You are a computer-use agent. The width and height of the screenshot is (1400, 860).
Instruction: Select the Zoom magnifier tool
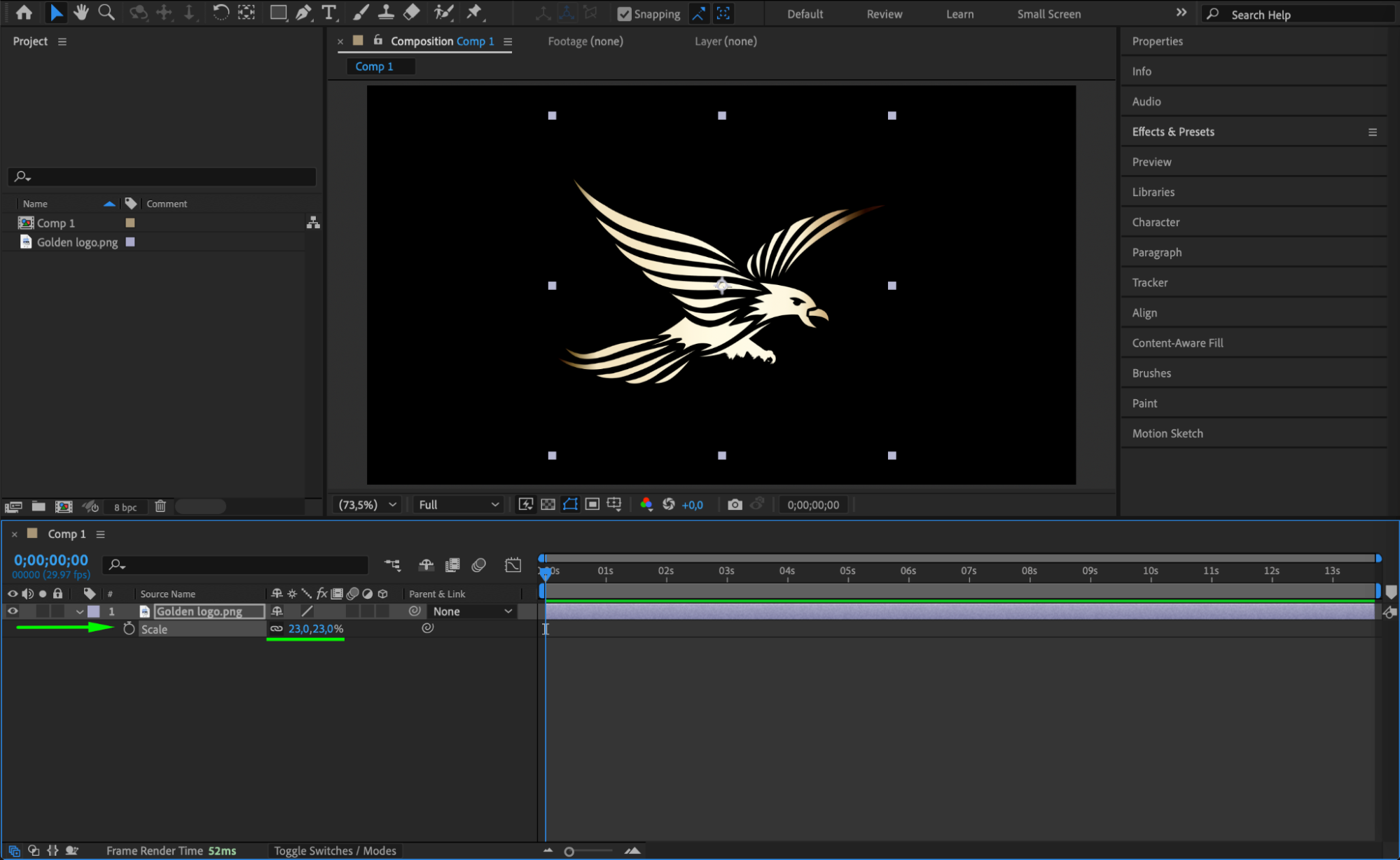pyautogui.click(x=106, y=13)
